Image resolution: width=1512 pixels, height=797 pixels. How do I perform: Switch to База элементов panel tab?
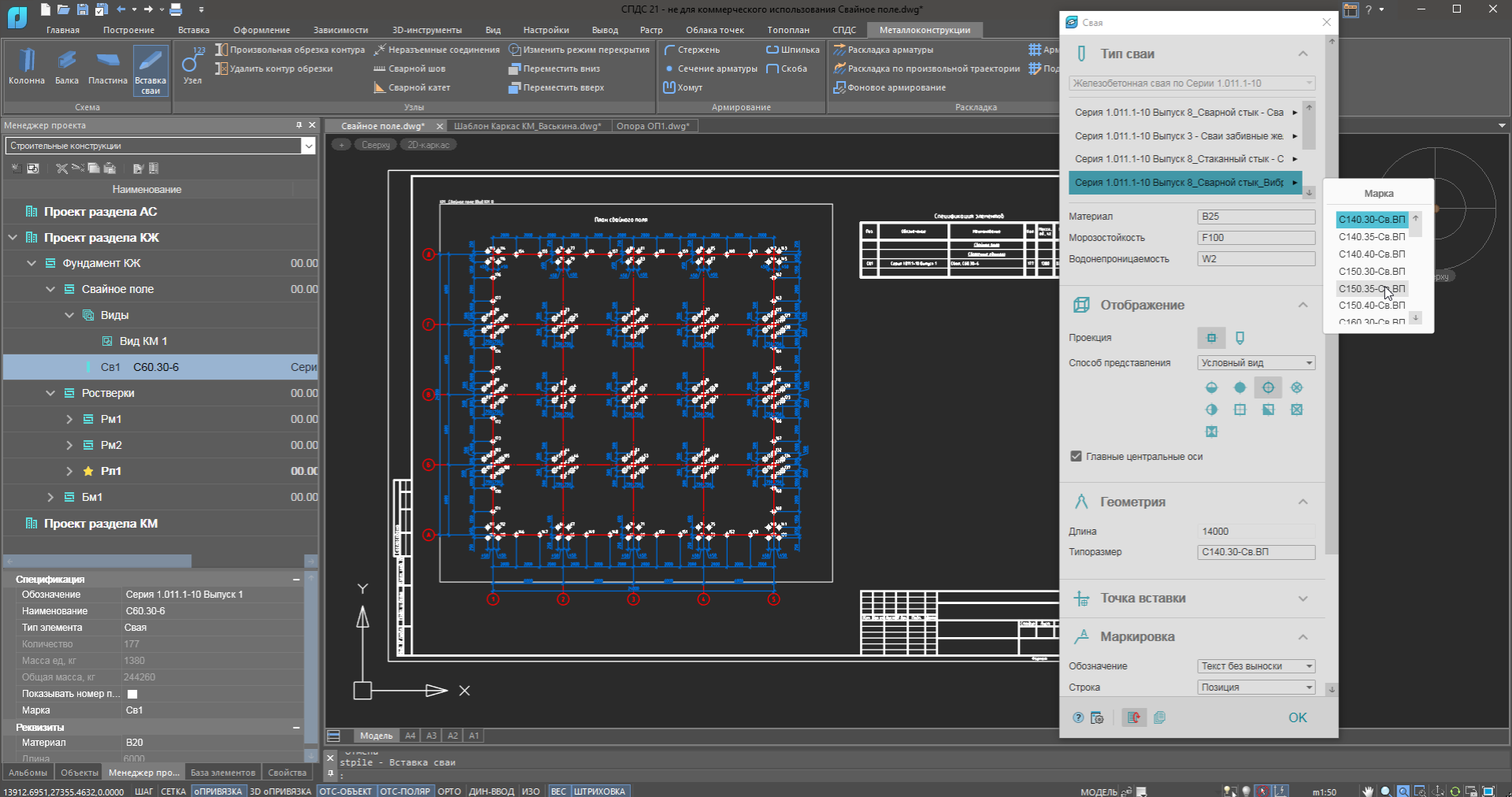[x=223, y=773]
